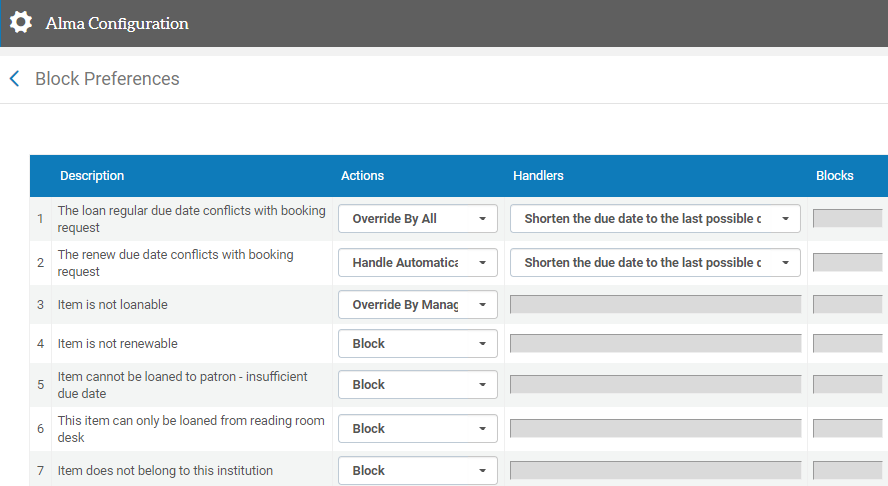
Task: Open Handlers dropdown in row 2
Action: click(655, 262)
